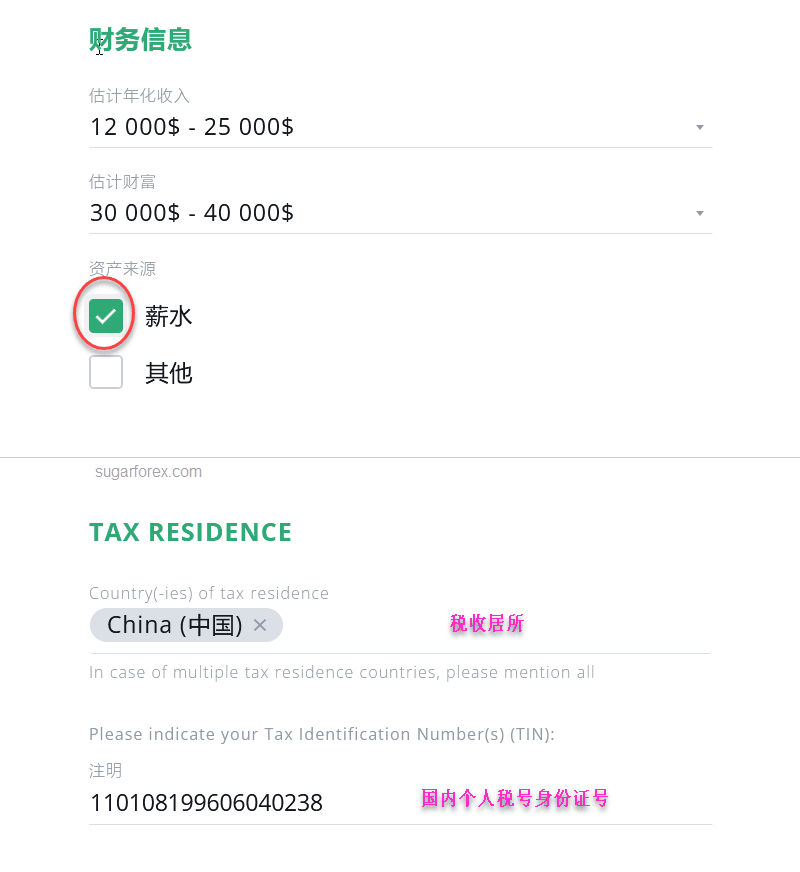Click the 财务信息 section heading
800x872 pixels.
pos(140,40)
